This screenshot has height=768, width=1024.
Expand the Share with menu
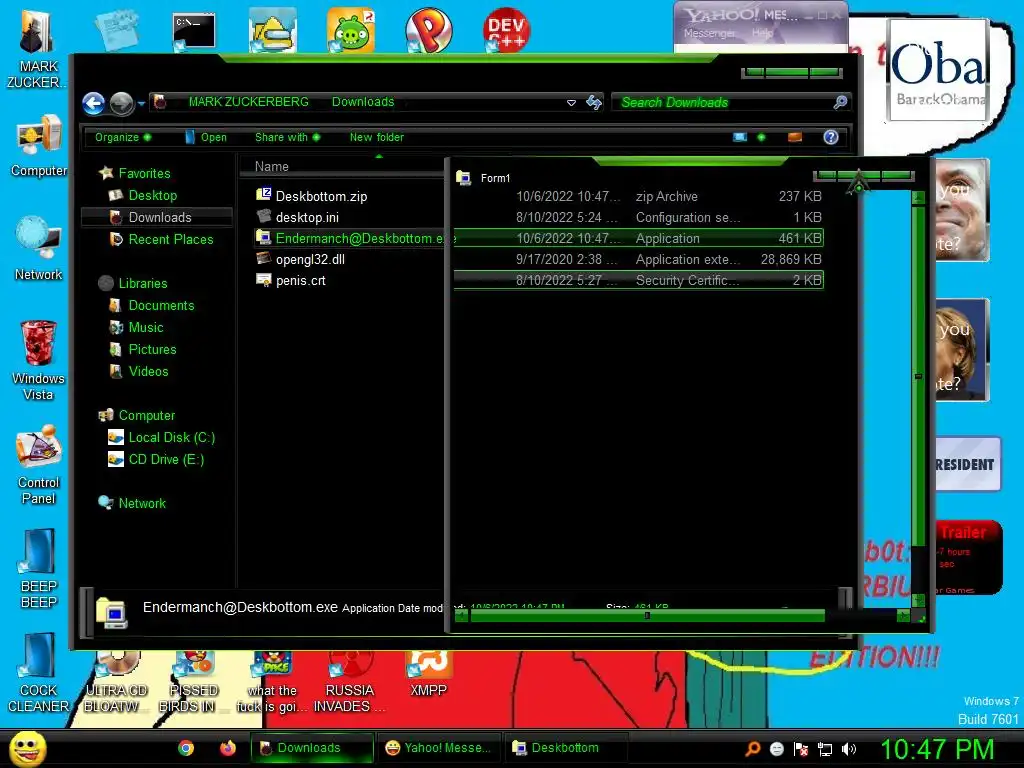[x=287, y=137]
